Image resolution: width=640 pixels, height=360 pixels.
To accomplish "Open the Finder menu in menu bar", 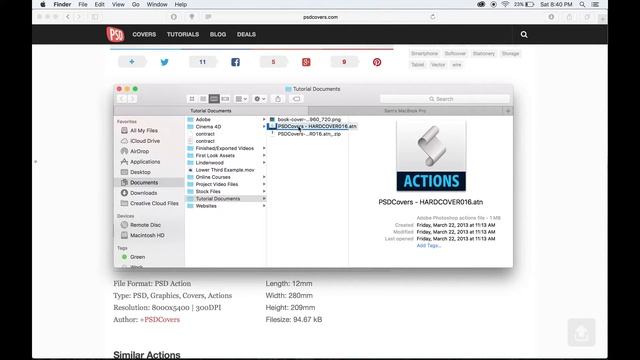I will [x=62, y=4].
